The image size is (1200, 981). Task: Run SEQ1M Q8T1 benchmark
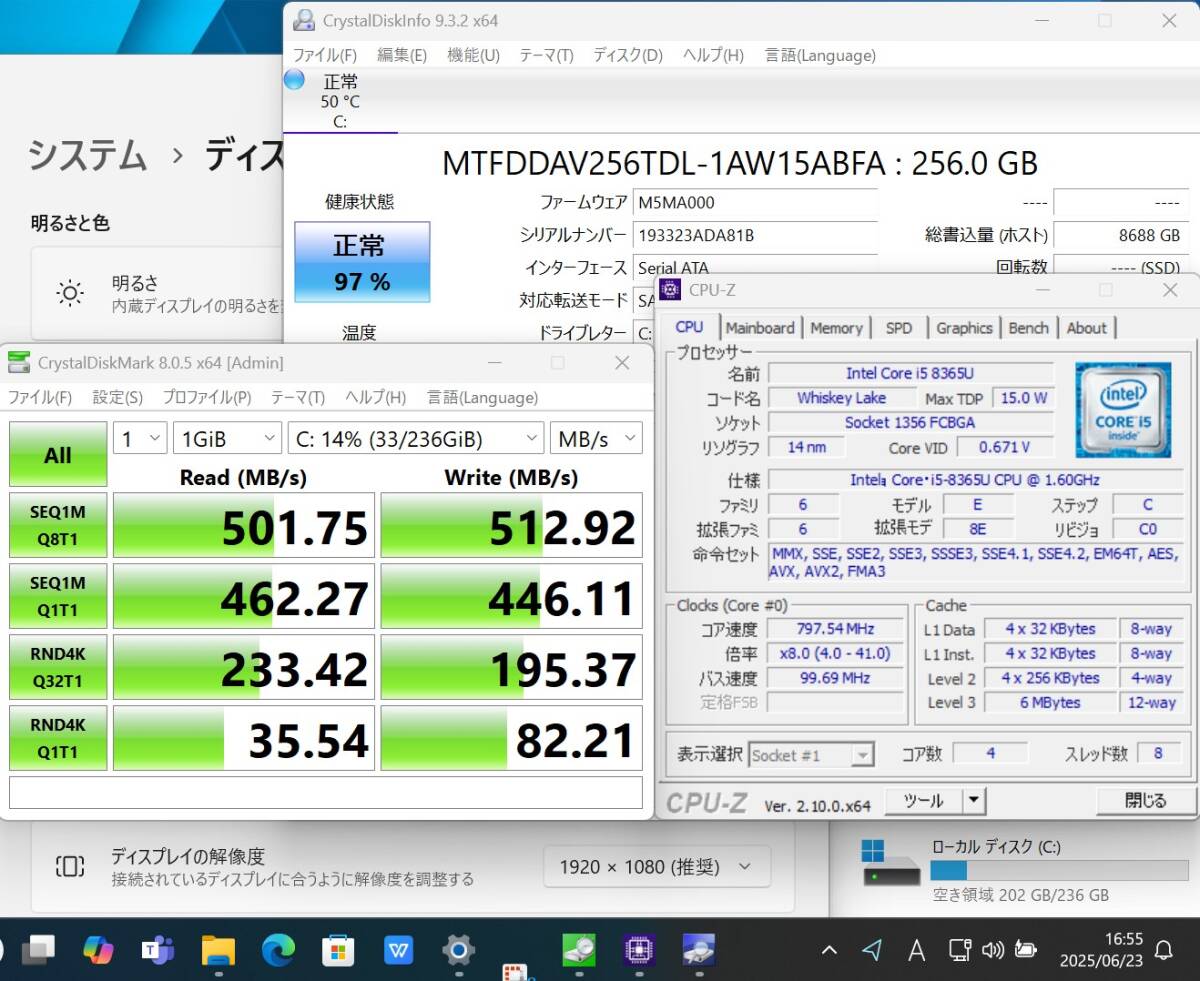pyautogui.click(x=58, y=525)
